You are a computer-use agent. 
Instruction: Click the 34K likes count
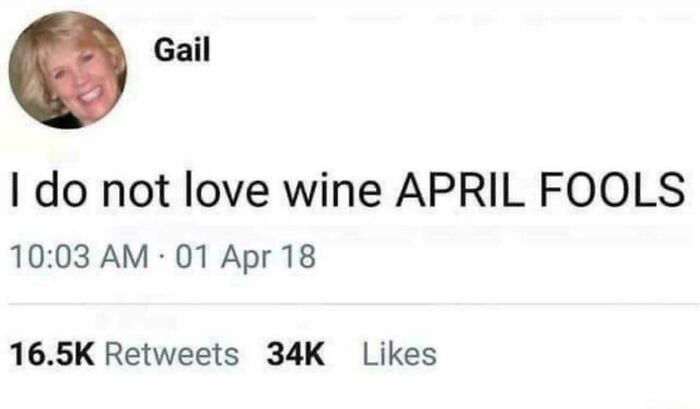point(295,354)
